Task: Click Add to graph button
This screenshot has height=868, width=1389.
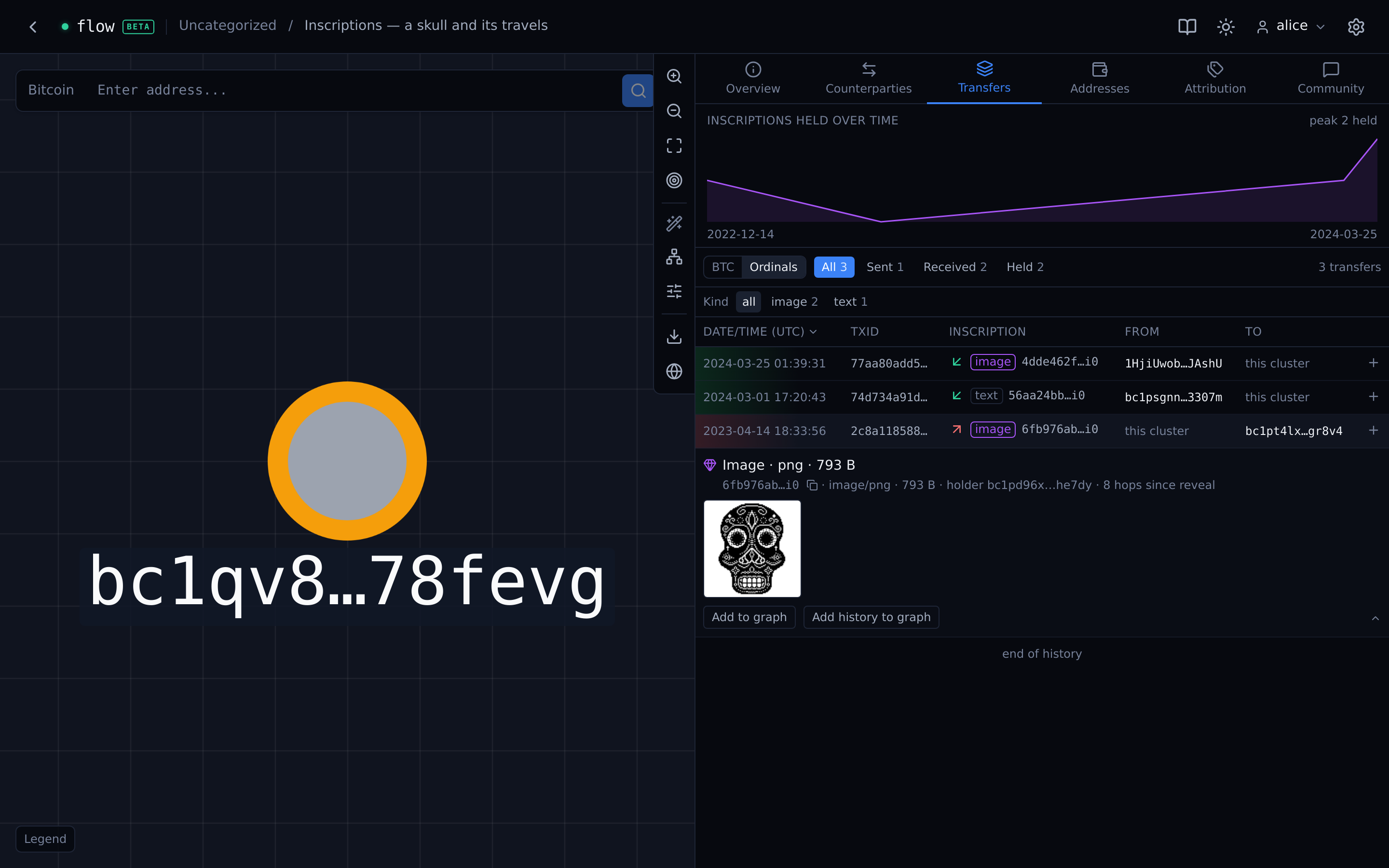Action: [x=749, y=617]
